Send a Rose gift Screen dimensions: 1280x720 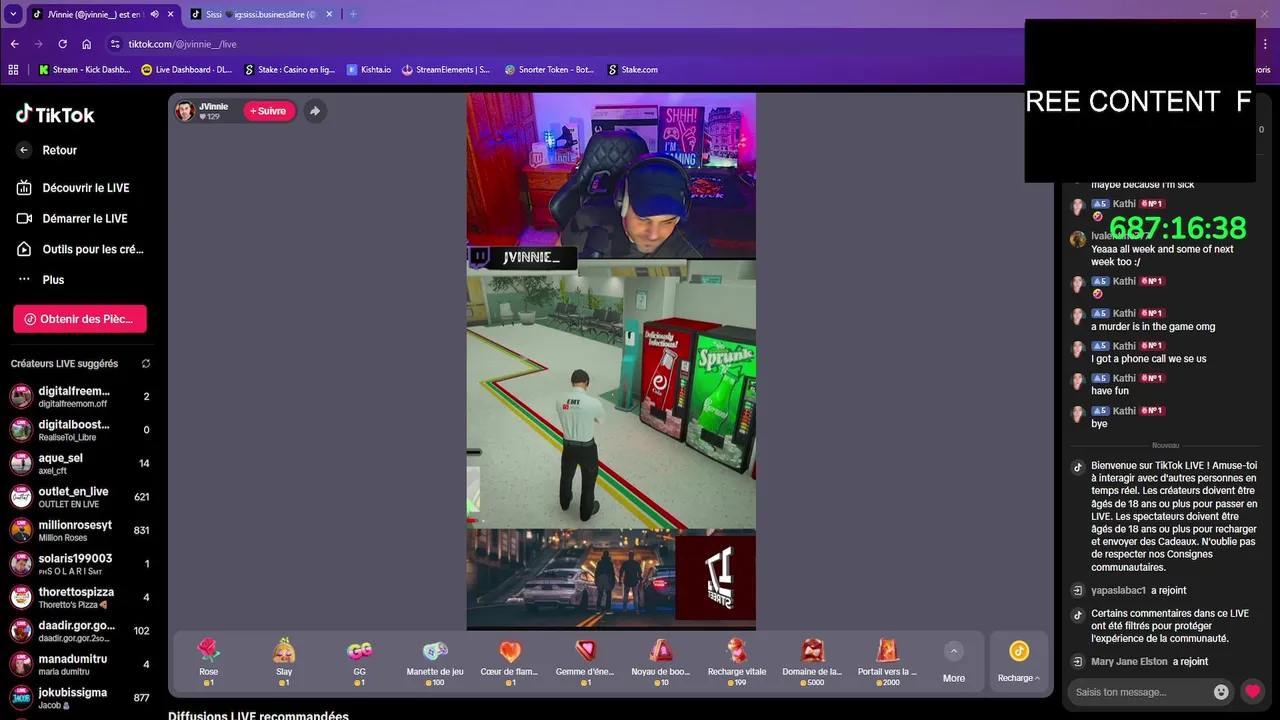coord(208,662)
